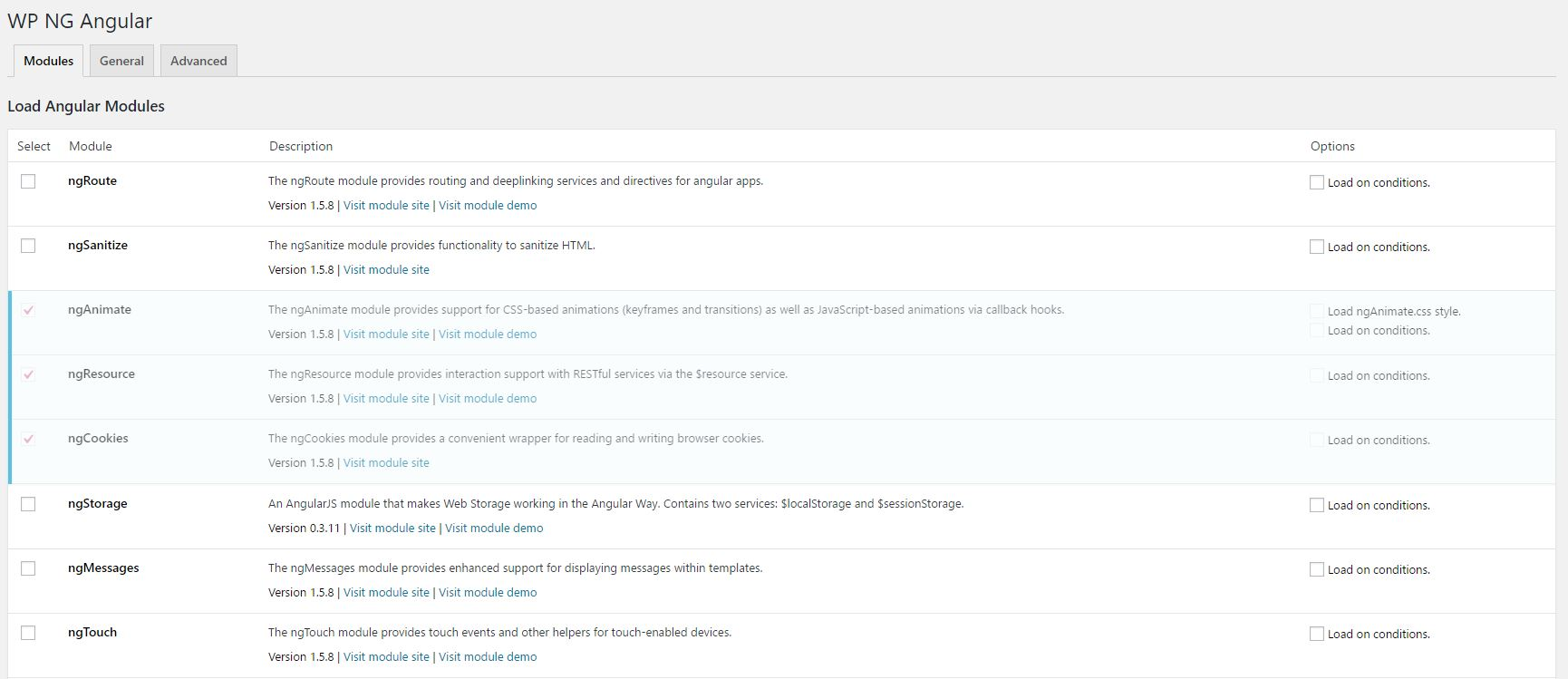Enable the ngMessages module checkbox

coord(28,568)
